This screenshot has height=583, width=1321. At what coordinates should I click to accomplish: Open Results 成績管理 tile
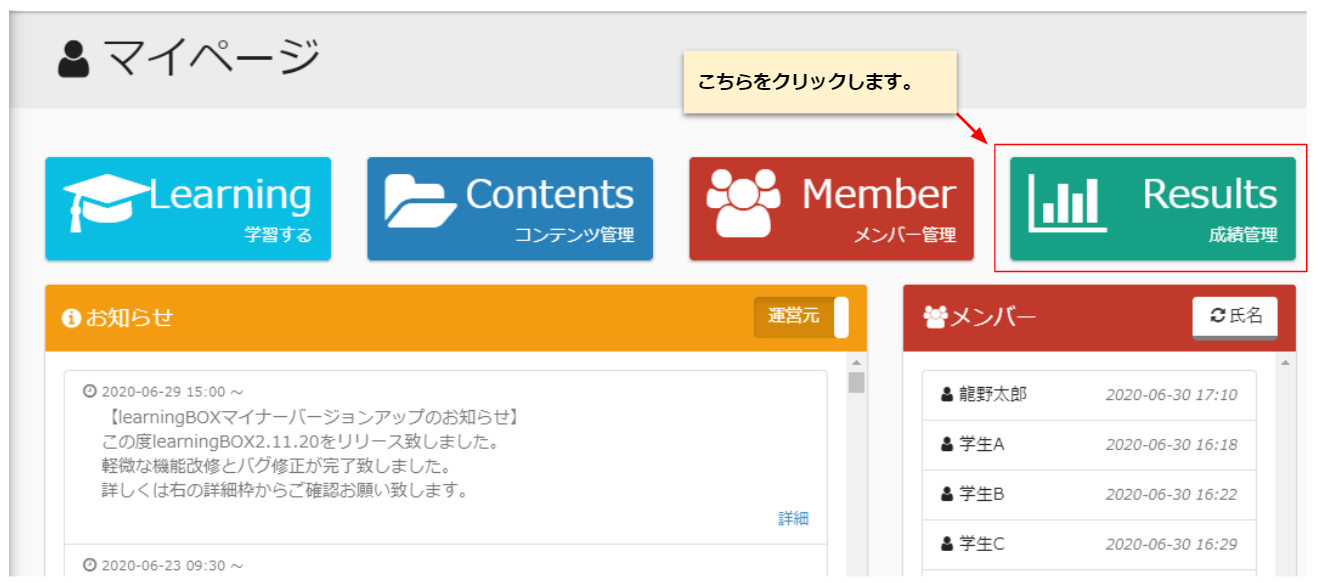[x=1152, y=208]
